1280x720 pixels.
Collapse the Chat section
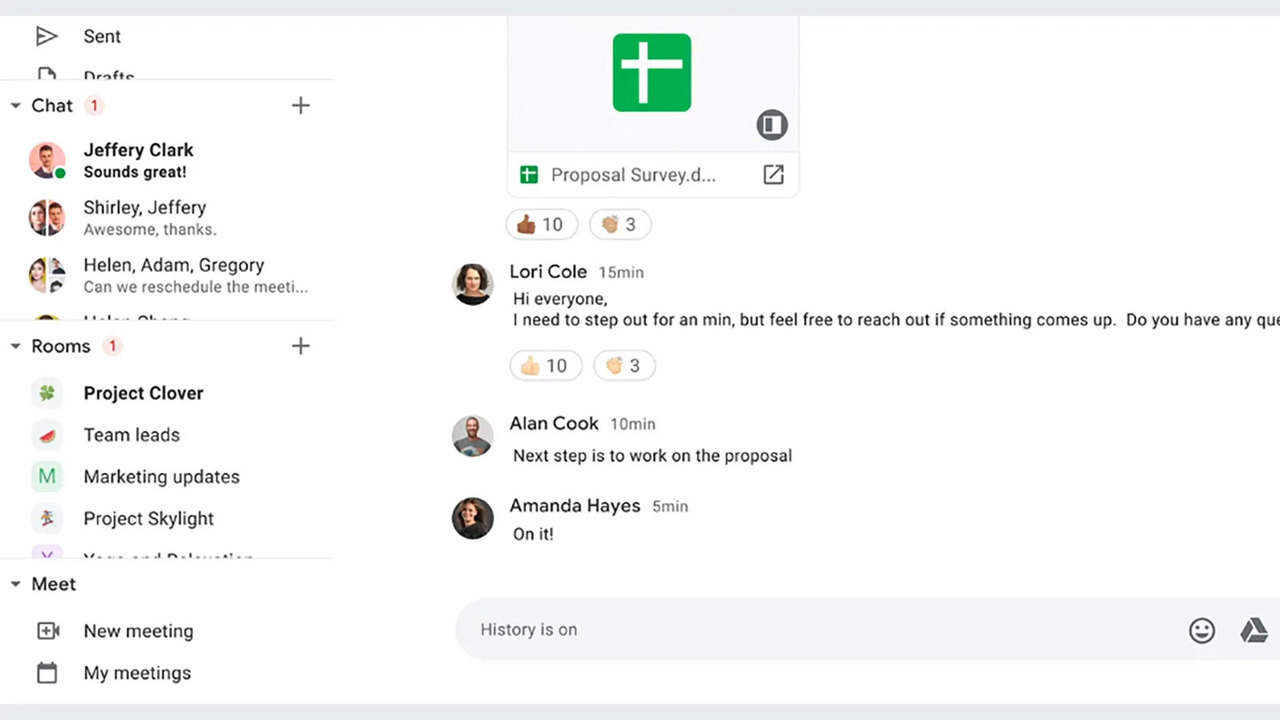click(16, 106)
